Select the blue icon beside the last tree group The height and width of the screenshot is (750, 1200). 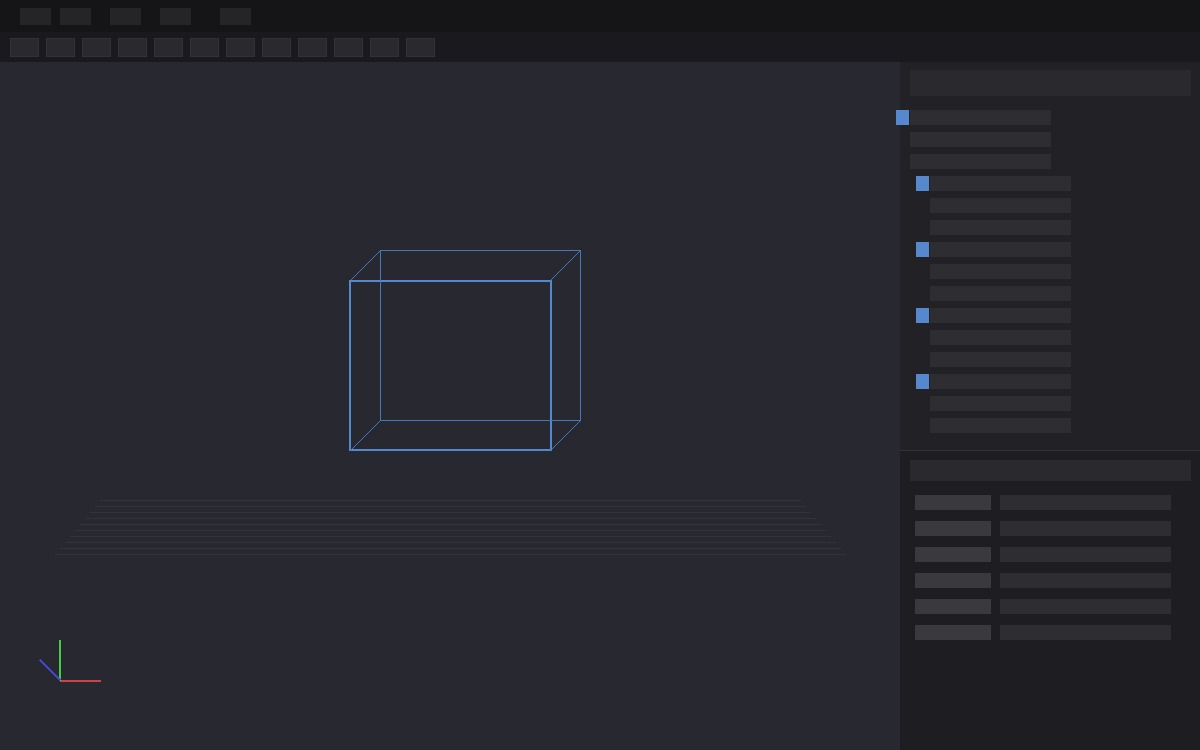click(922, 382)
